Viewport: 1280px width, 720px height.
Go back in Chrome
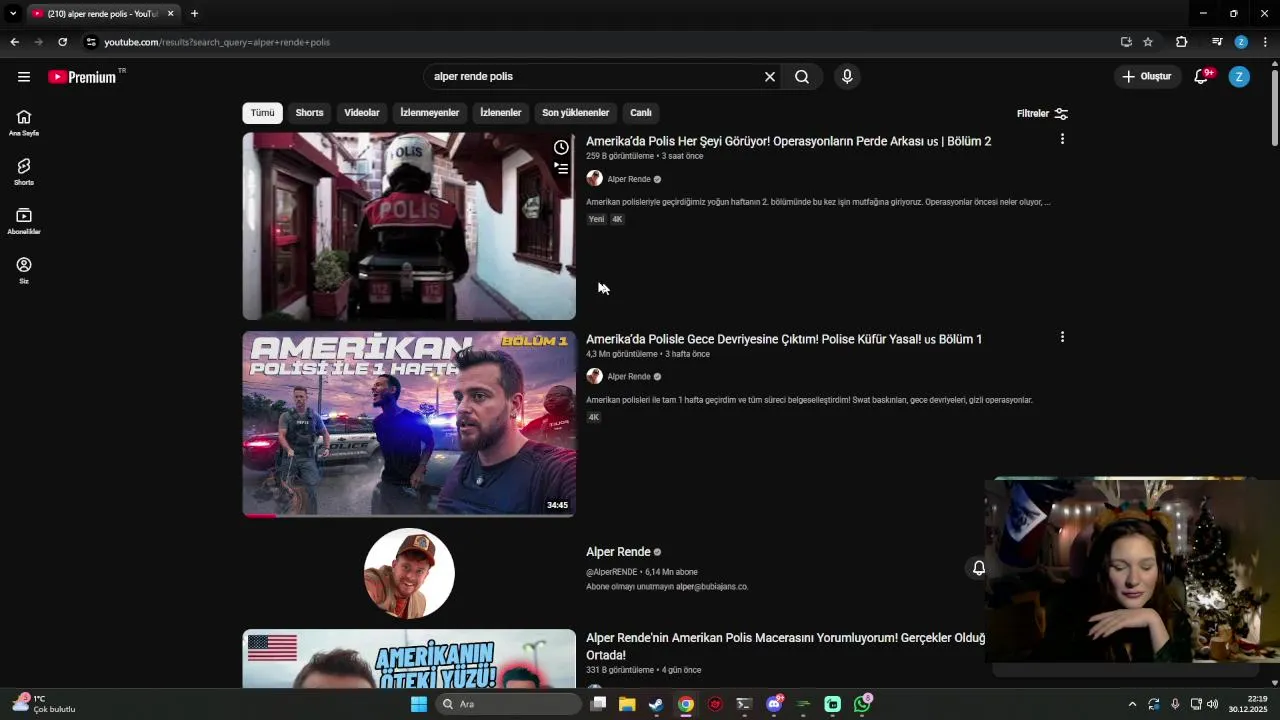coord(14,42)
